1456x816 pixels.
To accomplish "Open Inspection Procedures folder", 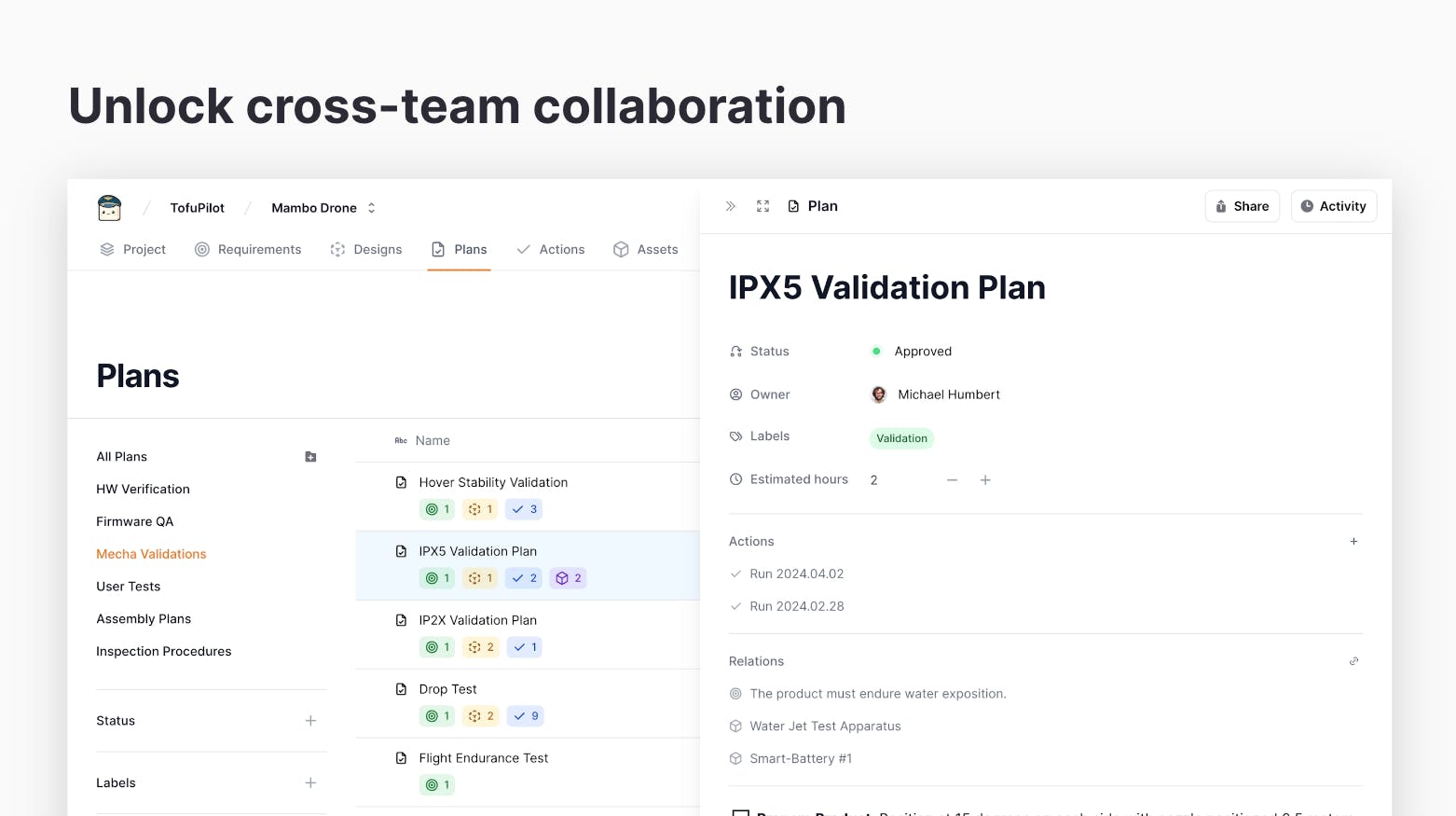I will pyautogui.click(x=164, y=651).
